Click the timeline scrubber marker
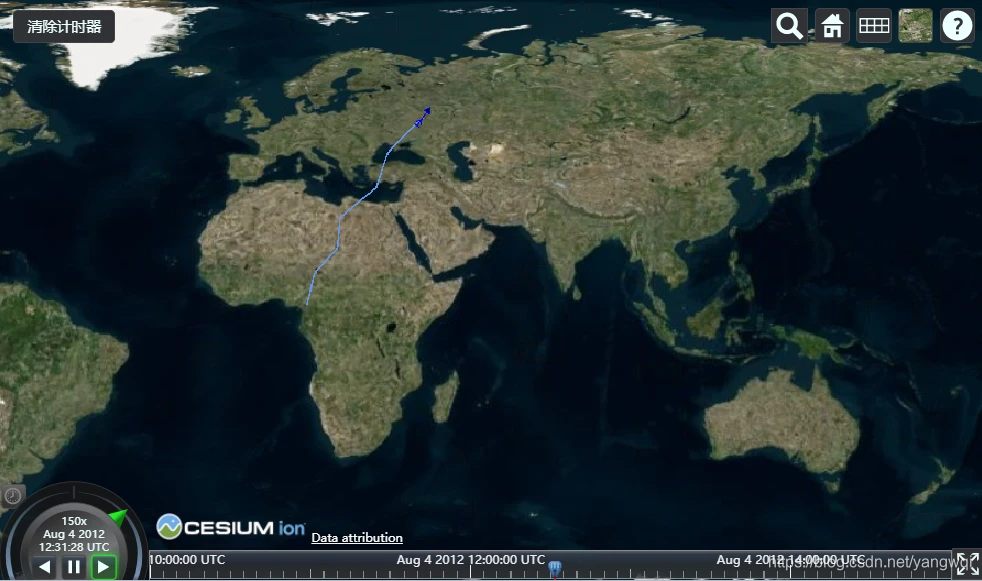 click(555, 568)
